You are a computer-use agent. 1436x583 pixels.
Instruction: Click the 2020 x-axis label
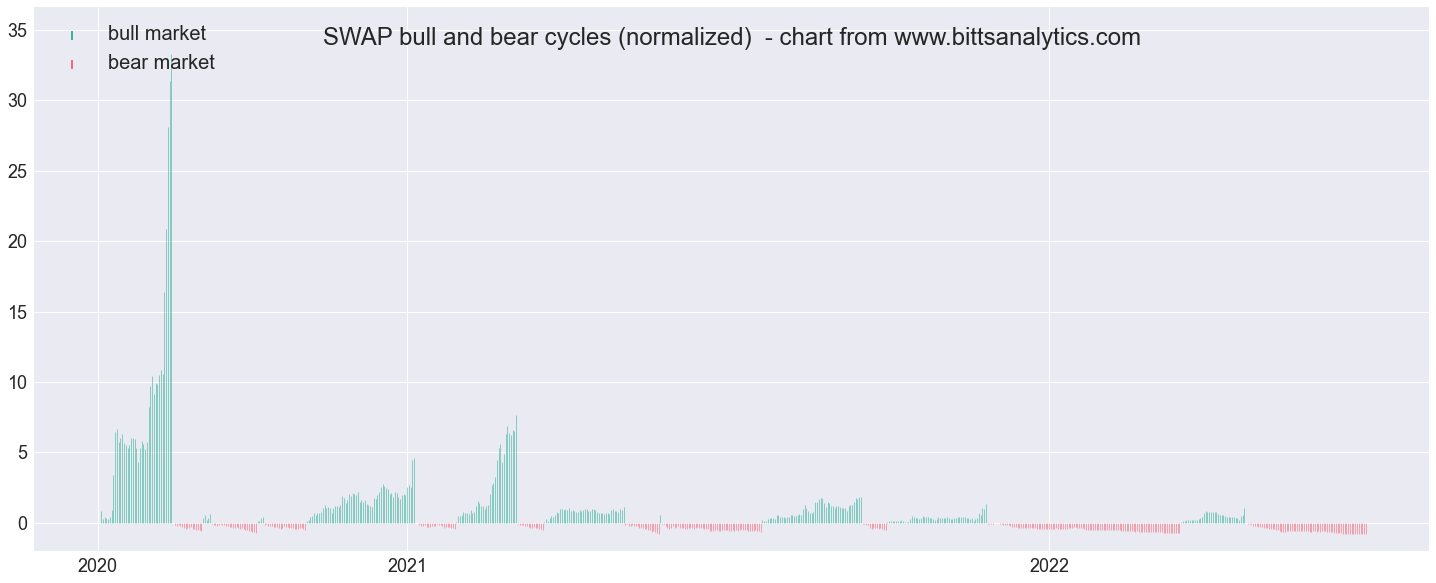point(98,565)
